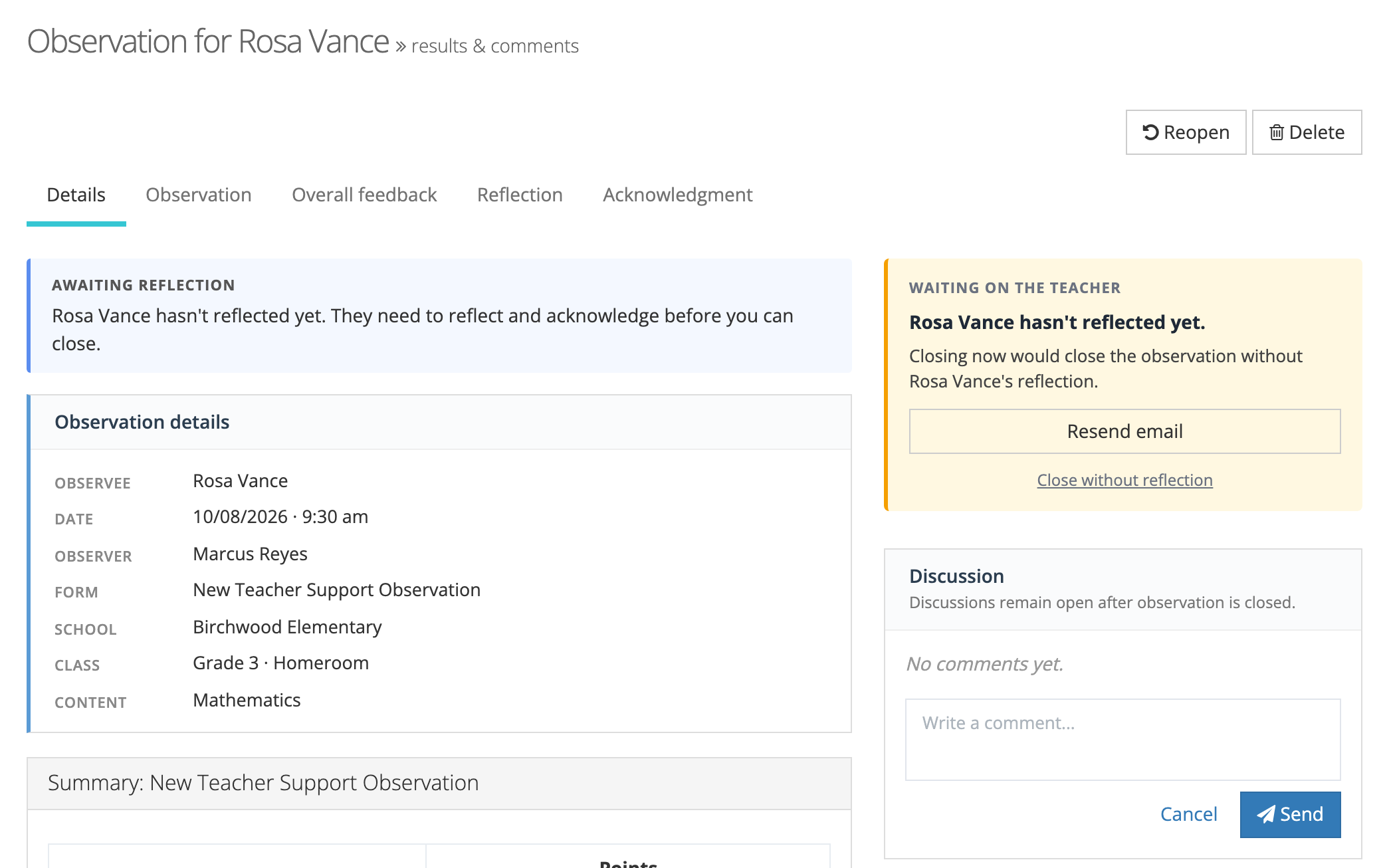Switch to the Observation tab
This screenshot has width=1389, height=868.
[198, 195]
